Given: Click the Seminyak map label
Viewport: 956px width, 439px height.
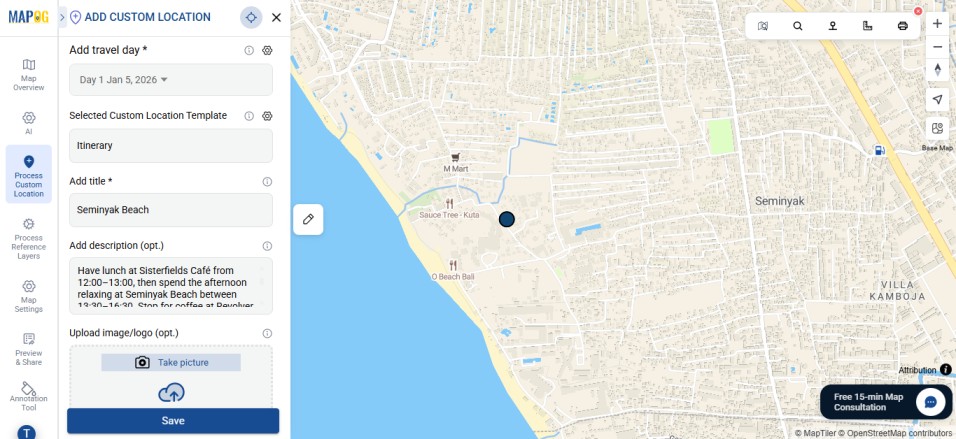Looking at the screenshot, I should tap(780, 201).
